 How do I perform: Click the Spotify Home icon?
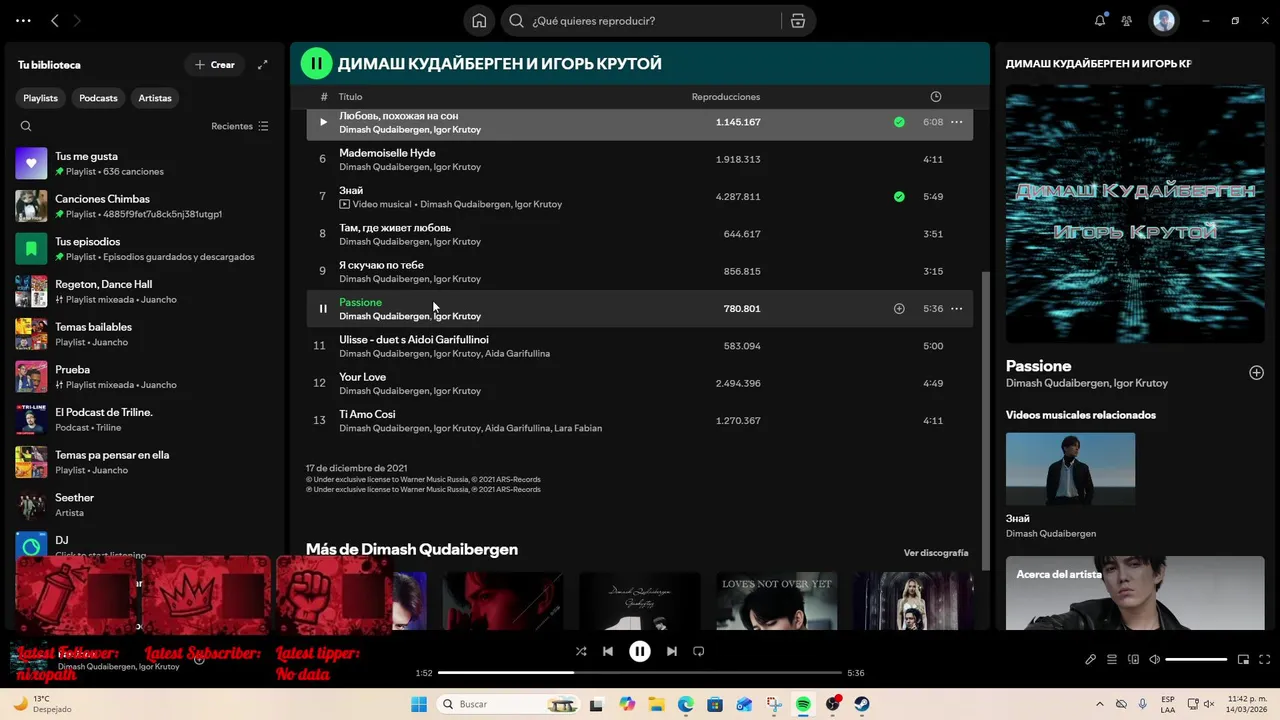click(479, 21)
